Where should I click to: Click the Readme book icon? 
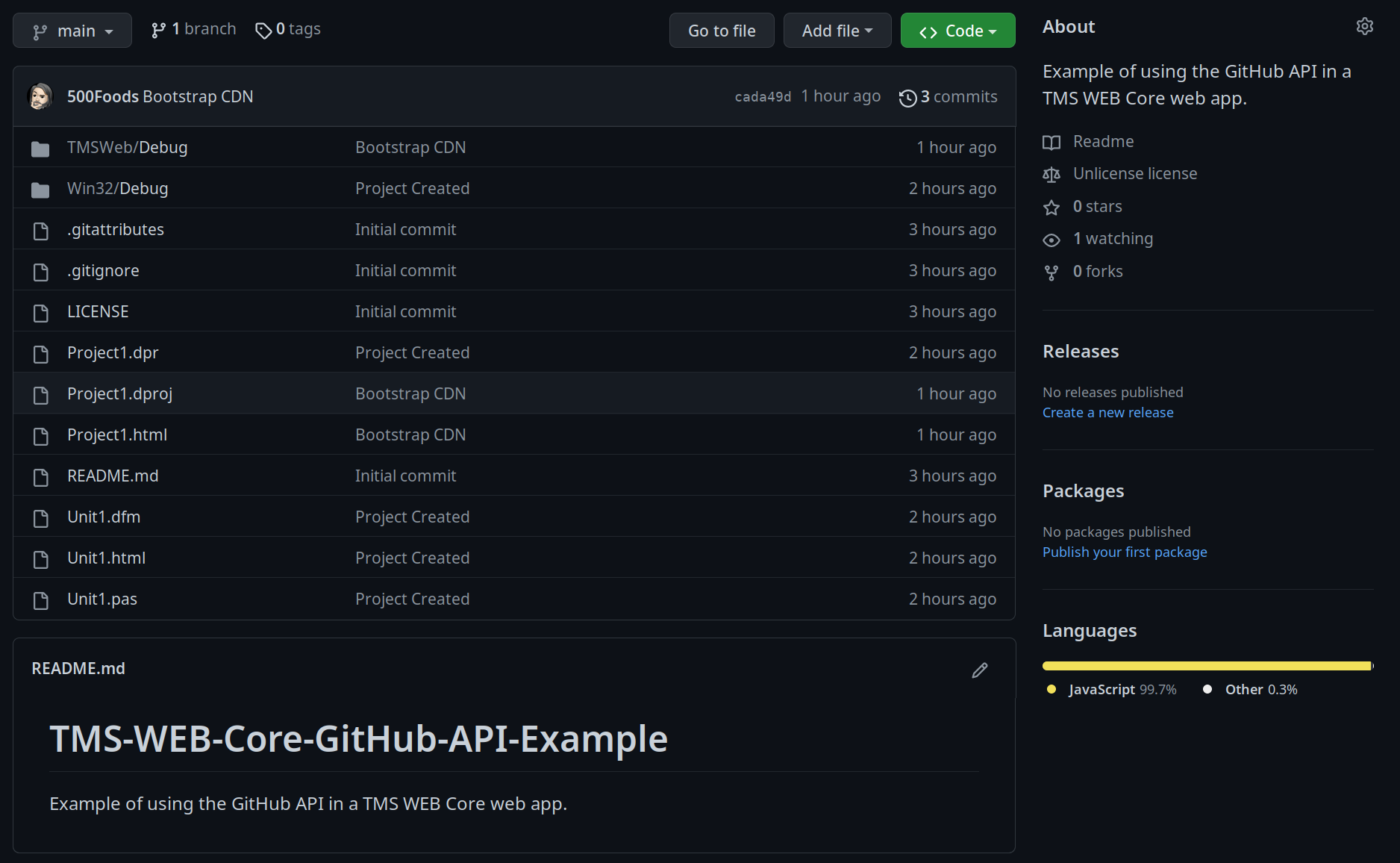[1051, 143]
